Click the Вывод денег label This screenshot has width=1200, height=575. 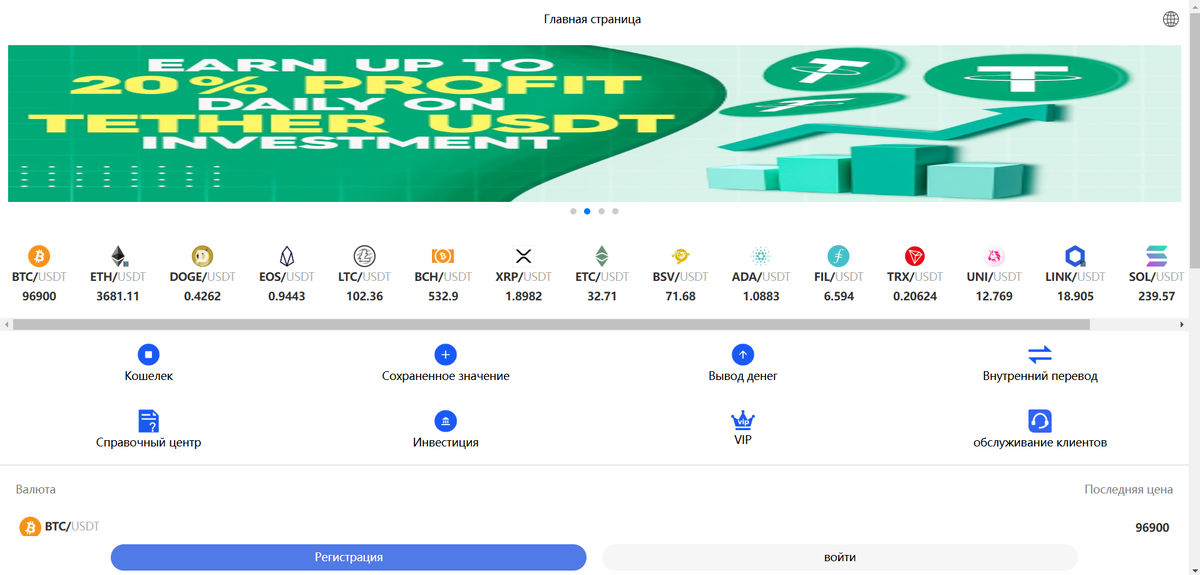coord(743,376)
